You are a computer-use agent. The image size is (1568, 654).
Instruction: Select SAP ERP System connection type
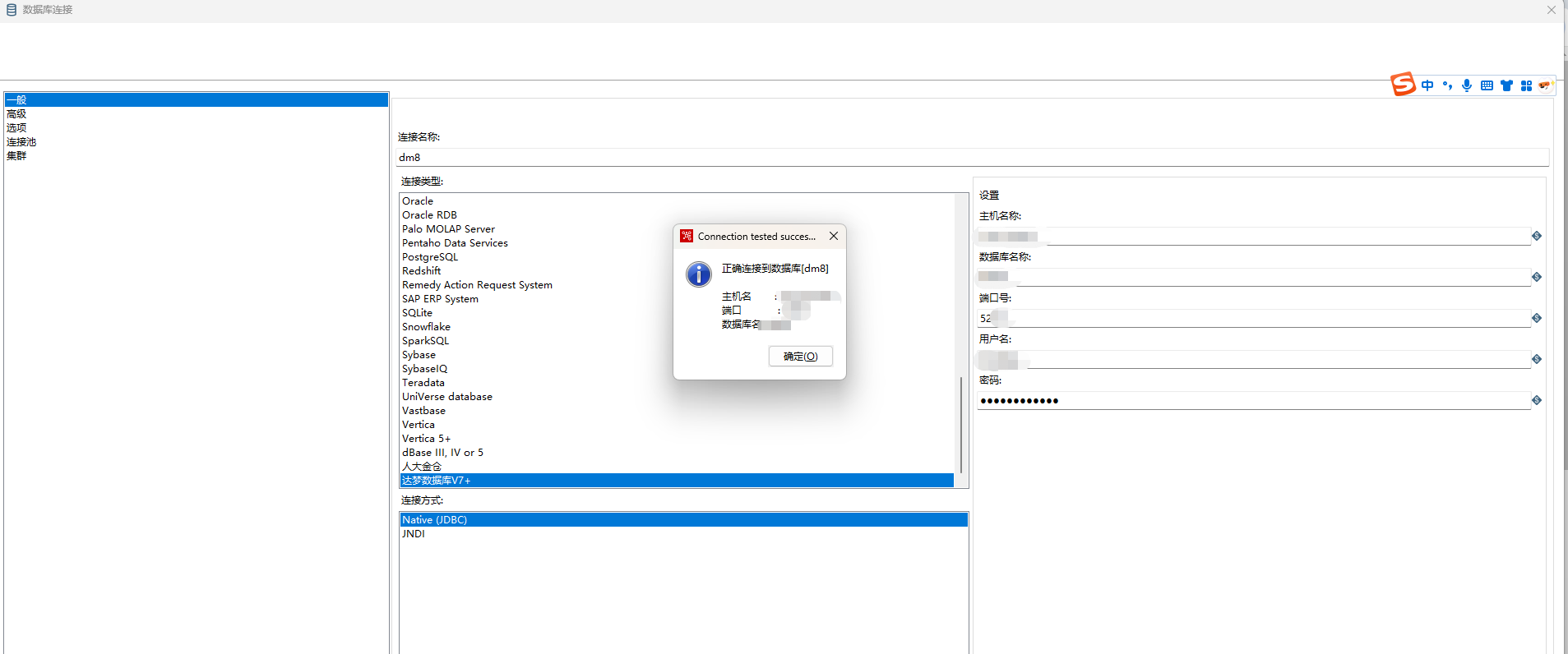(x=677, y=299)
